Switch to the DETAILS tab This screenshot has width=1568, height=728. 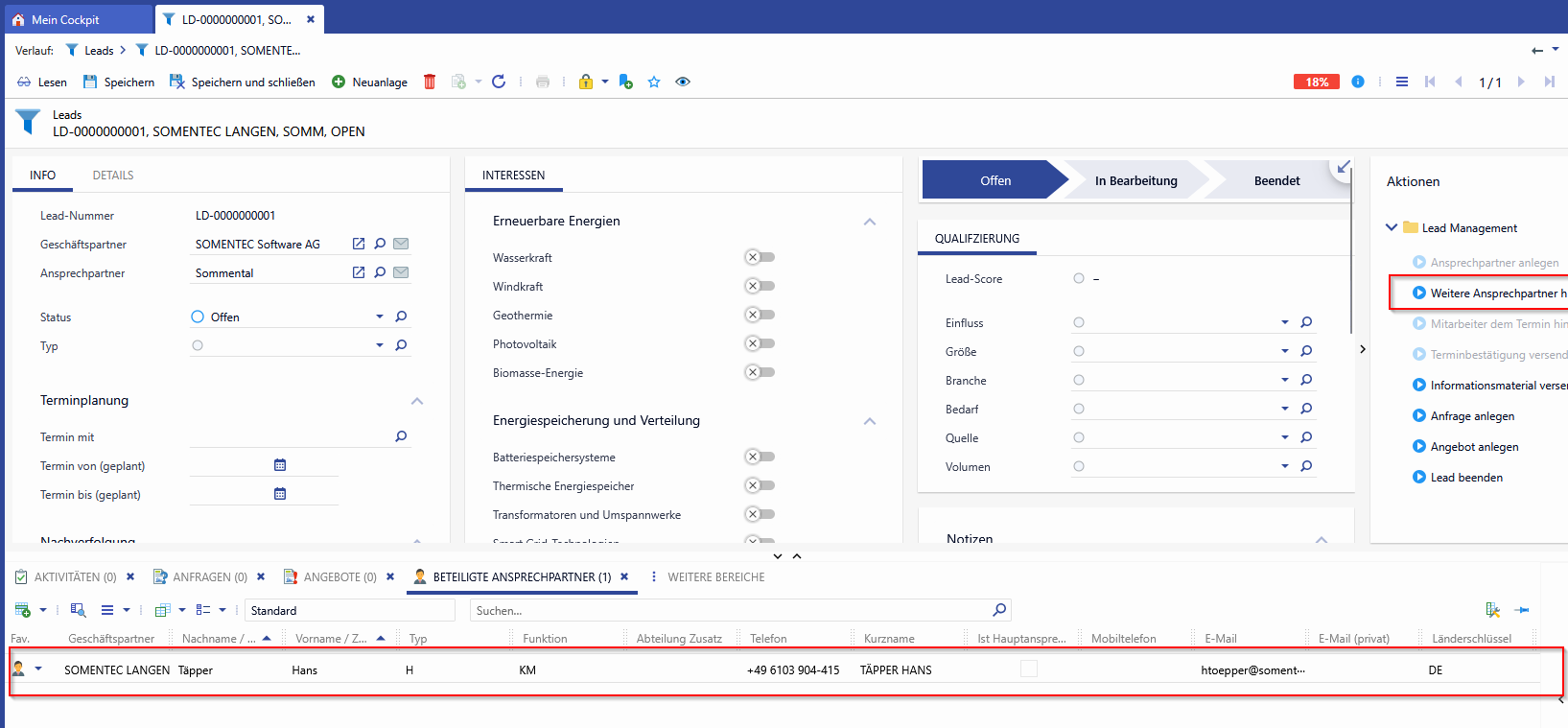point(113,176)
